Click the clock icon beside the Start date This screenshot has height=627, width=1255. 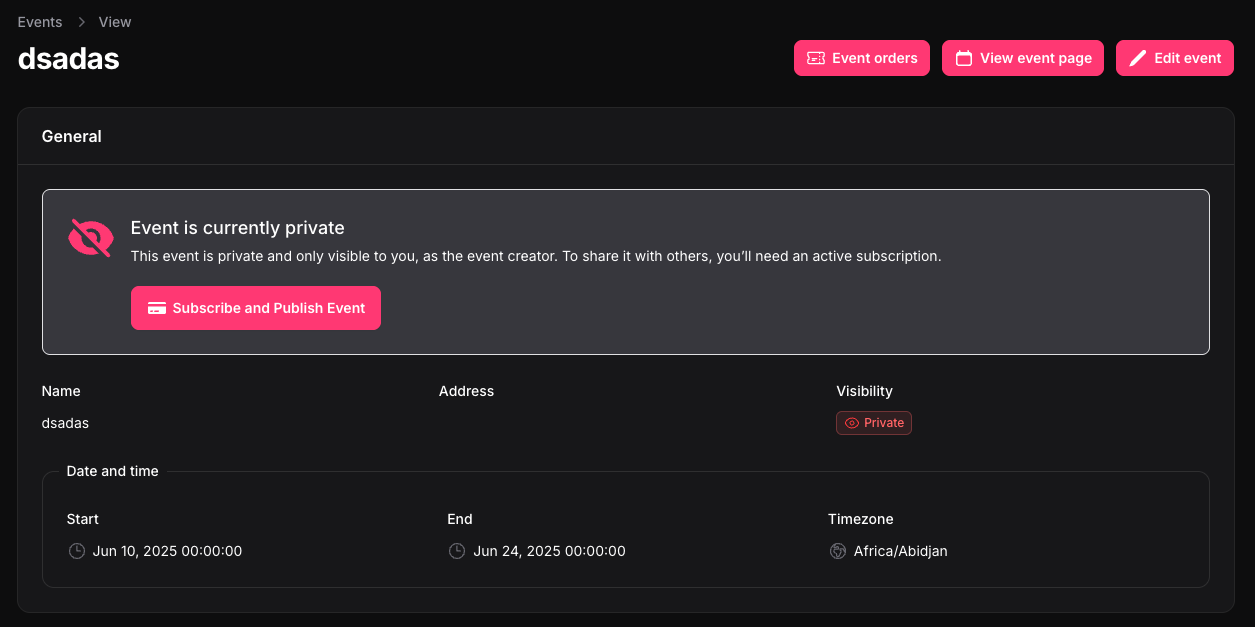pos(76,551)
